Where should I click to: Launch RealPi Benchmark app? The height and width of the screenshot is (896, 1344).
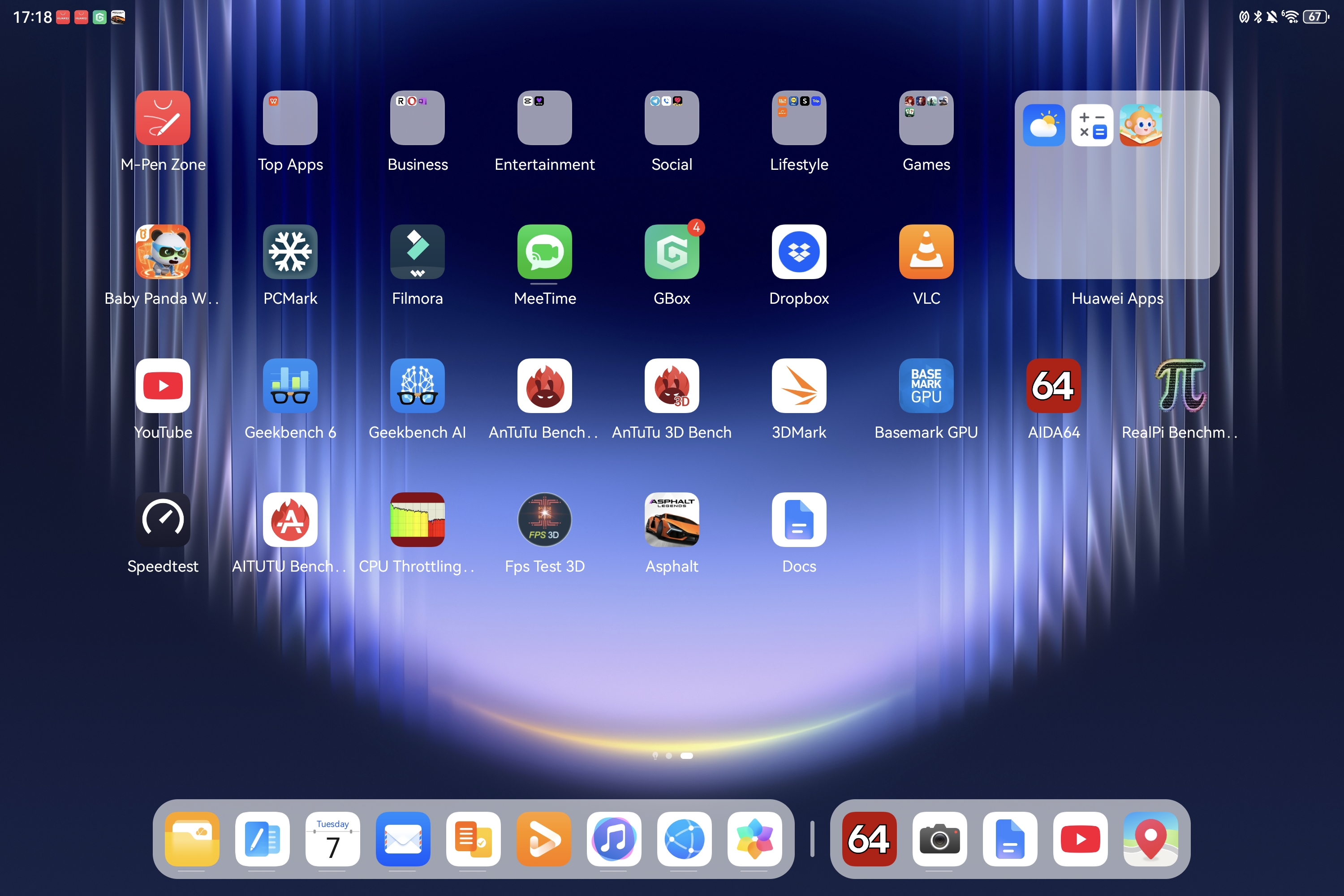1181,386
